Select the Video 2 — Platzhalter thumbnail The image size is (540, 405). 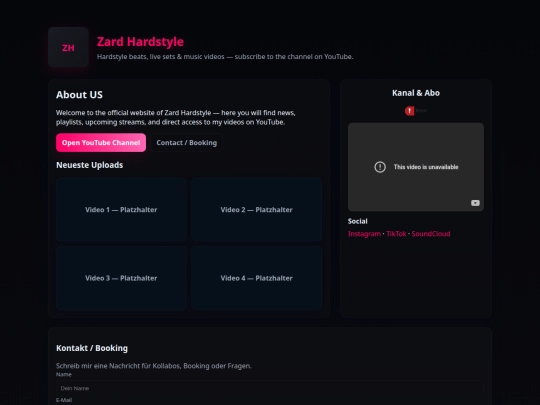pyautogui.click(x=257, y=210)
